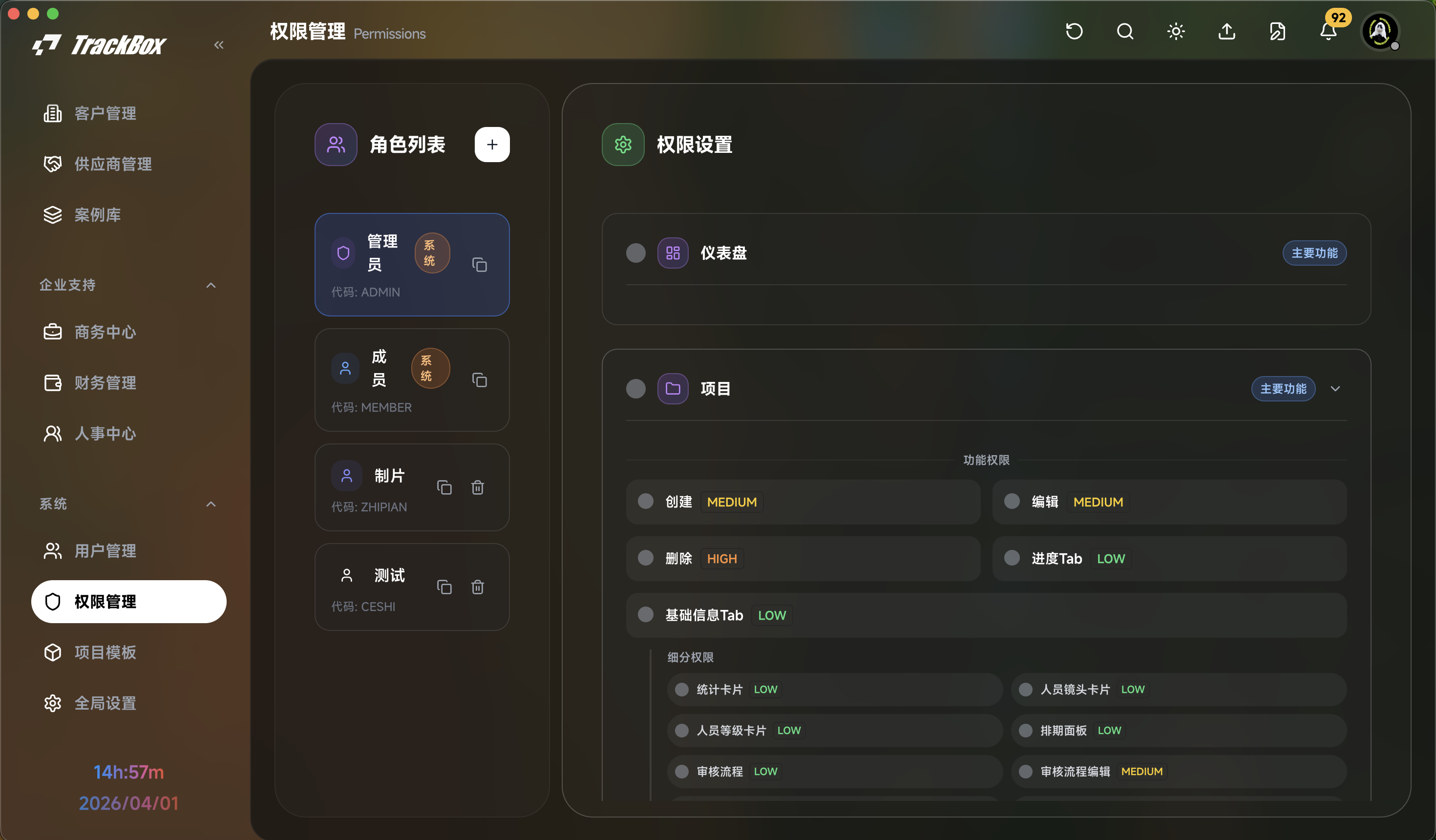The width and height of the screenshot is (1436, 840).
Task: Click the upload icon in the top bar
Action: point(1226,31)
